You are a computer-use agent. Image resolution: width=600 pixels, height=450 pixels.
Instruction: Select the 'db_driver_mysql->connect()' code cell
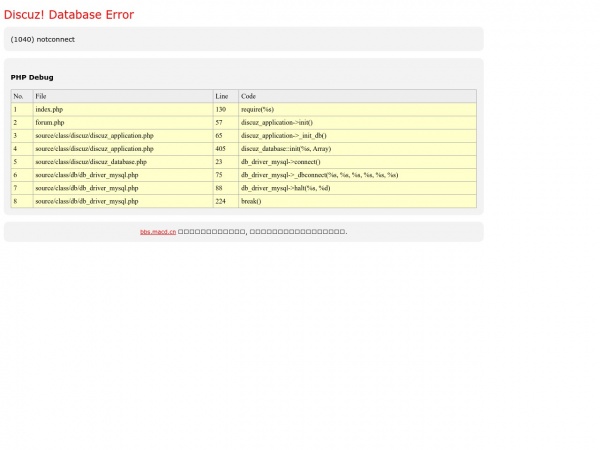click(x=357, y=162)
